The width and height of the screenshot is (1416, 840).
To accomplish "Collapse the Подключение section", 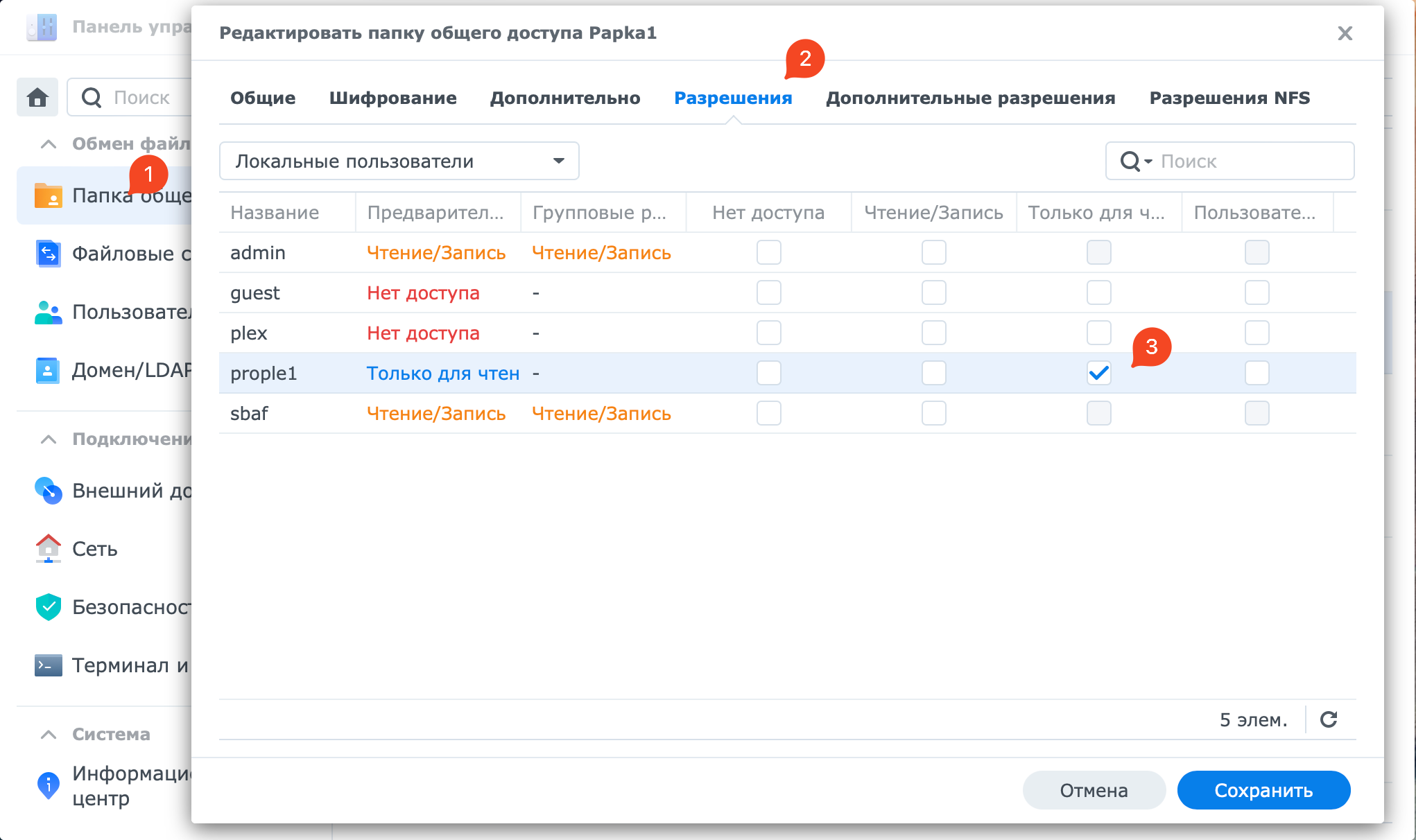I will [49, 439].
